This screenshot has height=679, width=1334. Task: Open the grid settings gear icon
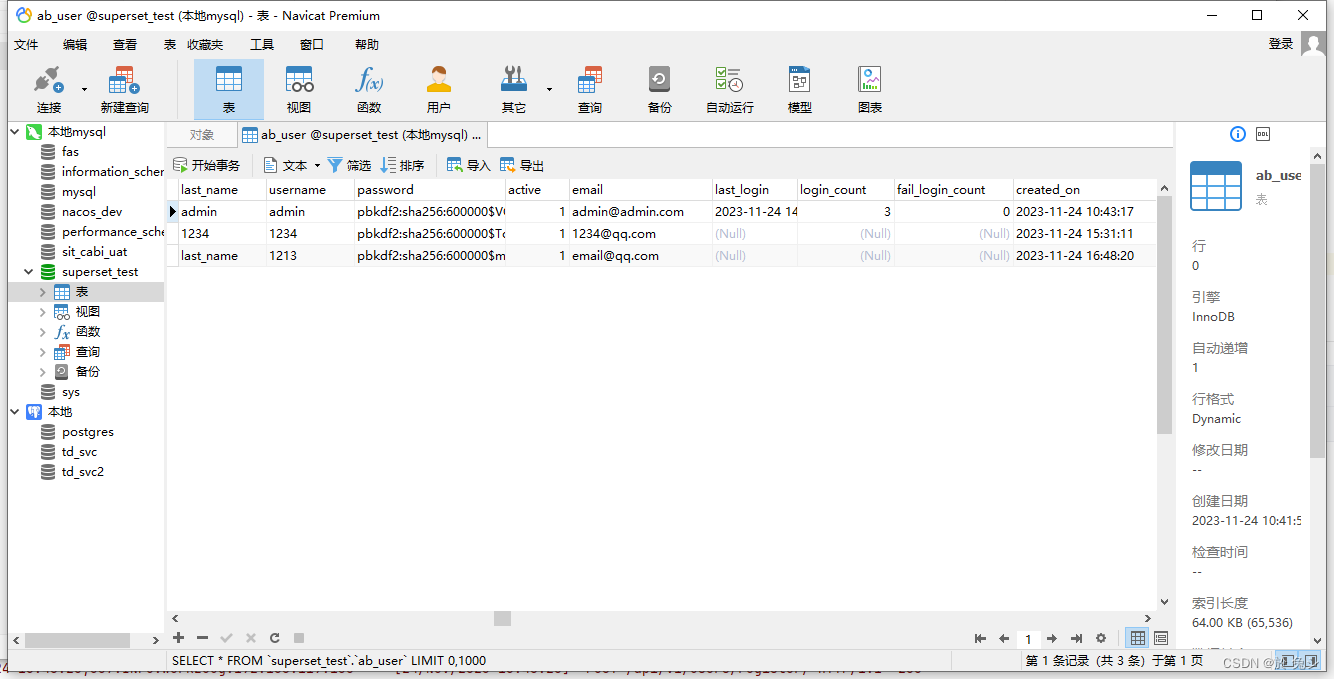[1101, 638]
